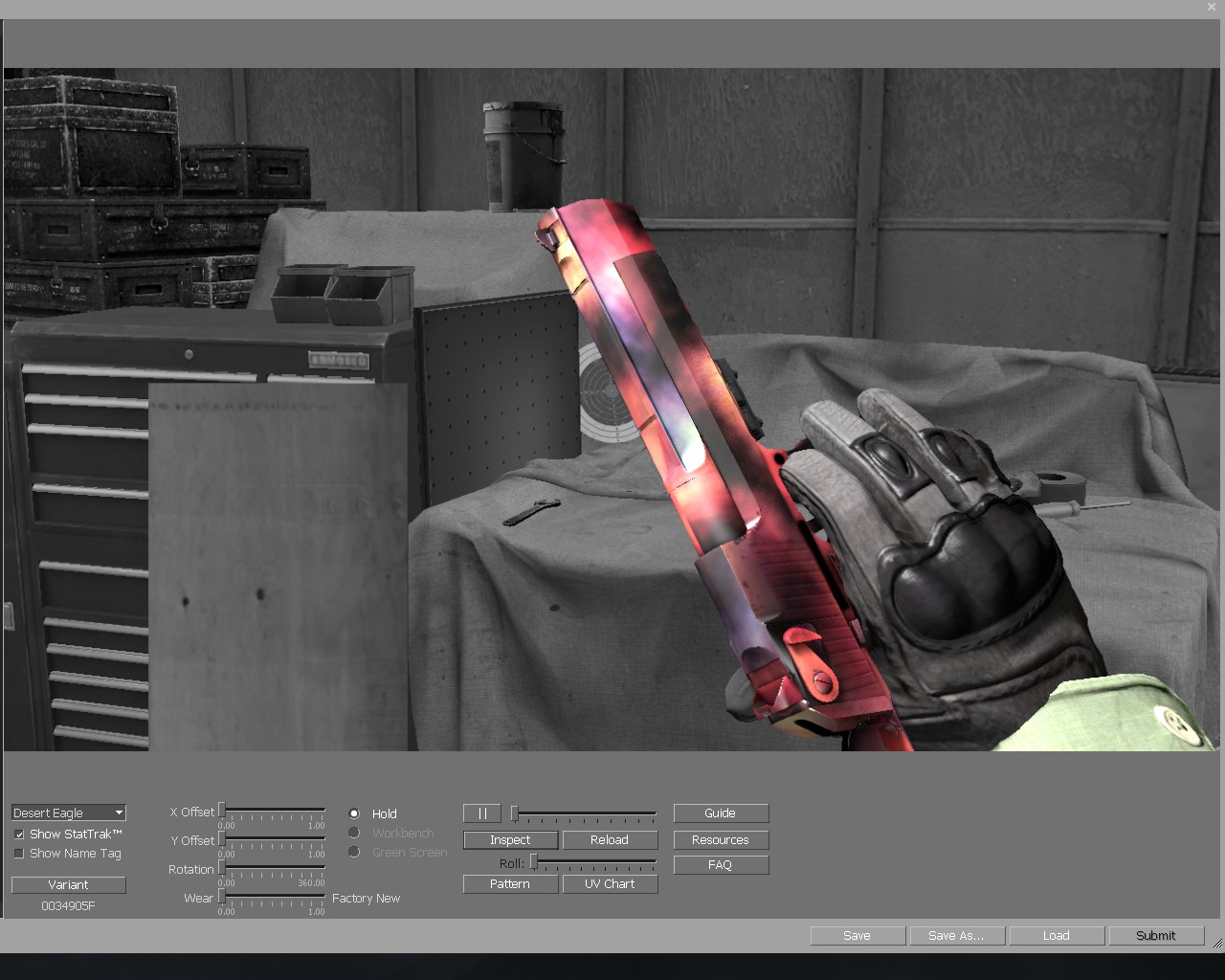The height and width of the screenshot is (980, 1225).
Task: Adjust the Wear slider
Action: pyautogui.click(x=273, y=898)
